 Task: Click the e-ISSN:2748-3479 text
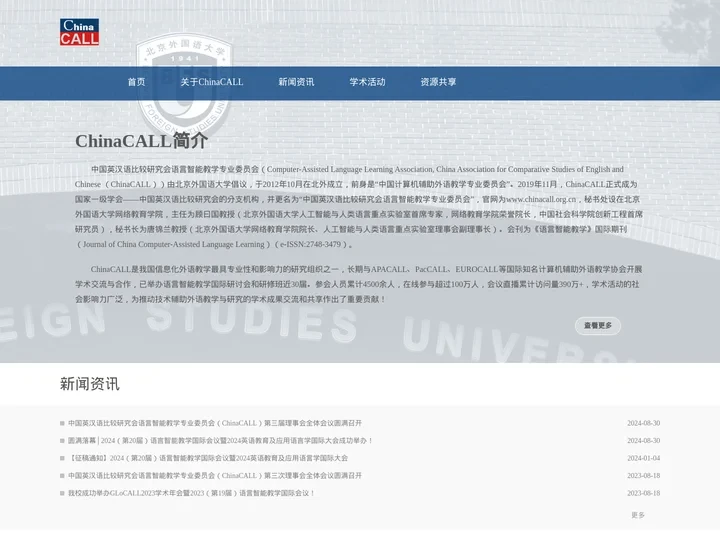pos(310,244)
